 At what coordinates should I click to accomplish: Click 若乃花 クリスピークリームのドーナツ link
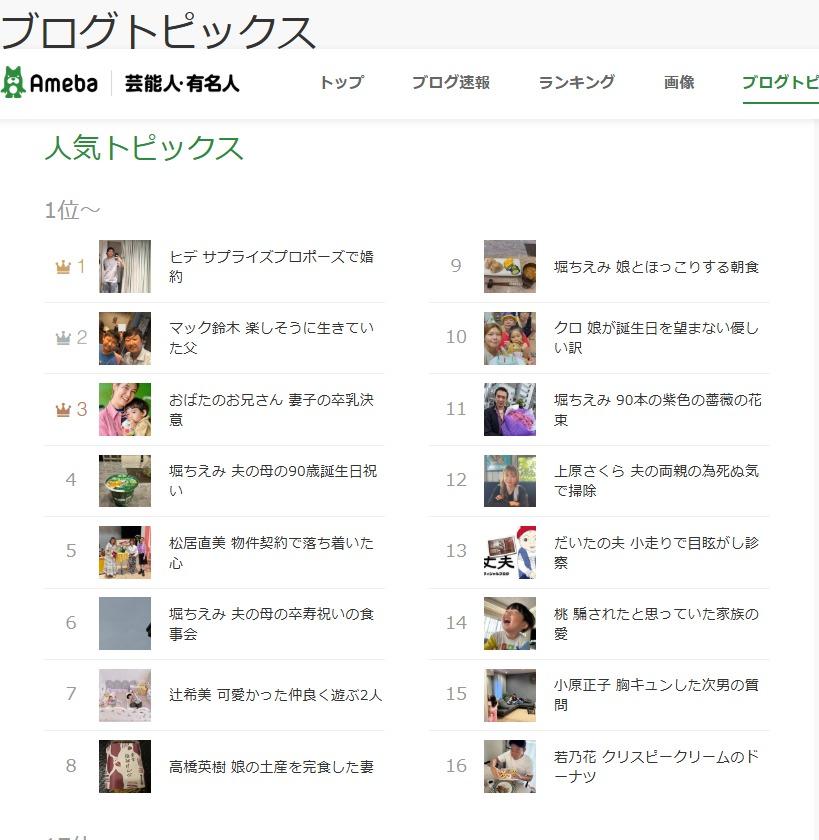(656, 766)
